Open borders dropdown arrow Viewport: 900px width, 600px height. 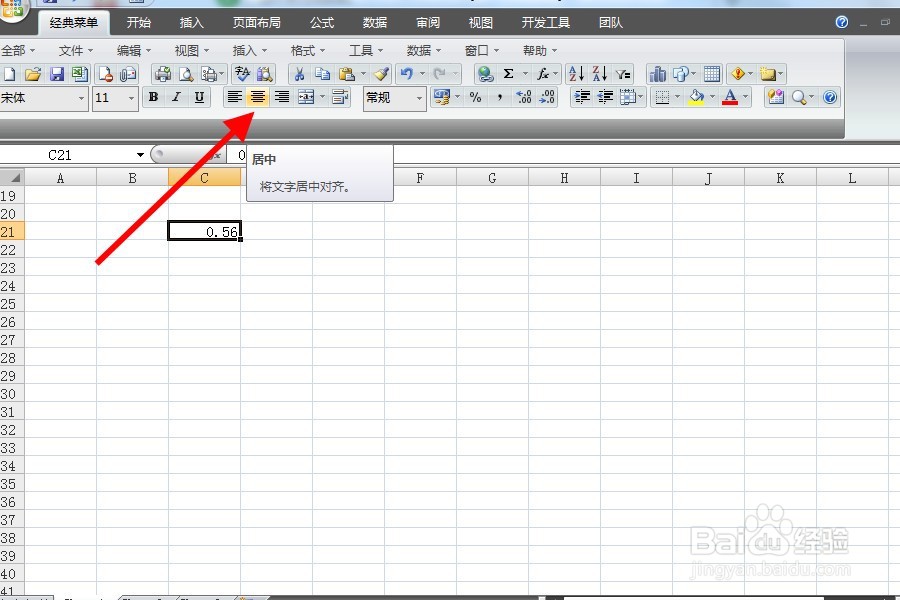point(678,98)
